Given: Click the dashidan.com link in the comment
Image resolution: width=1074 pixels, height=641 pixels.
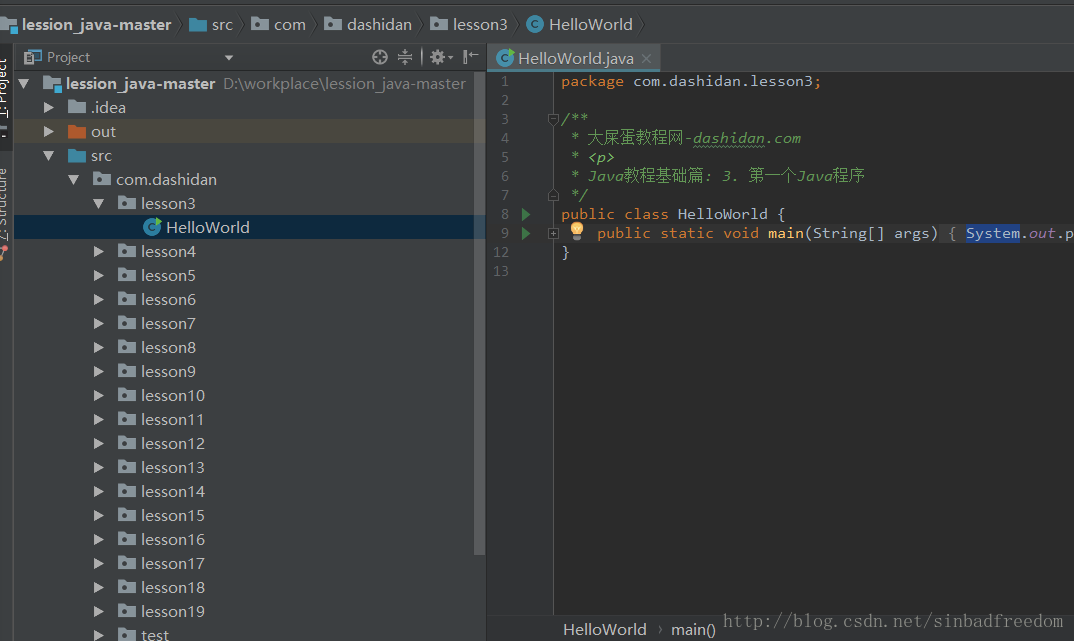Looking at the screenshot, I should 747,138.
